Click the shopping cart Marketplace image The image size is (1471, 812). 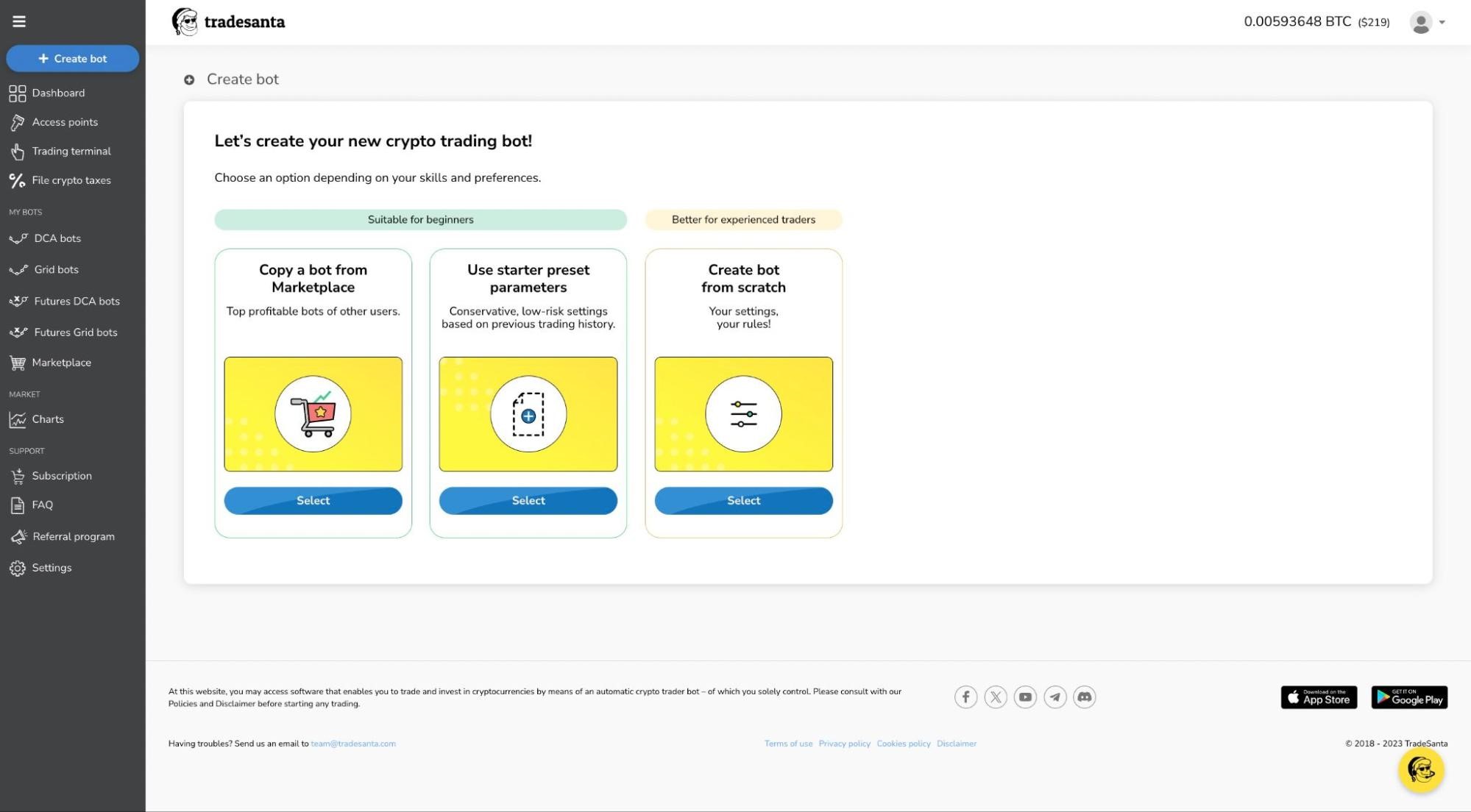(x=313, y=414)
